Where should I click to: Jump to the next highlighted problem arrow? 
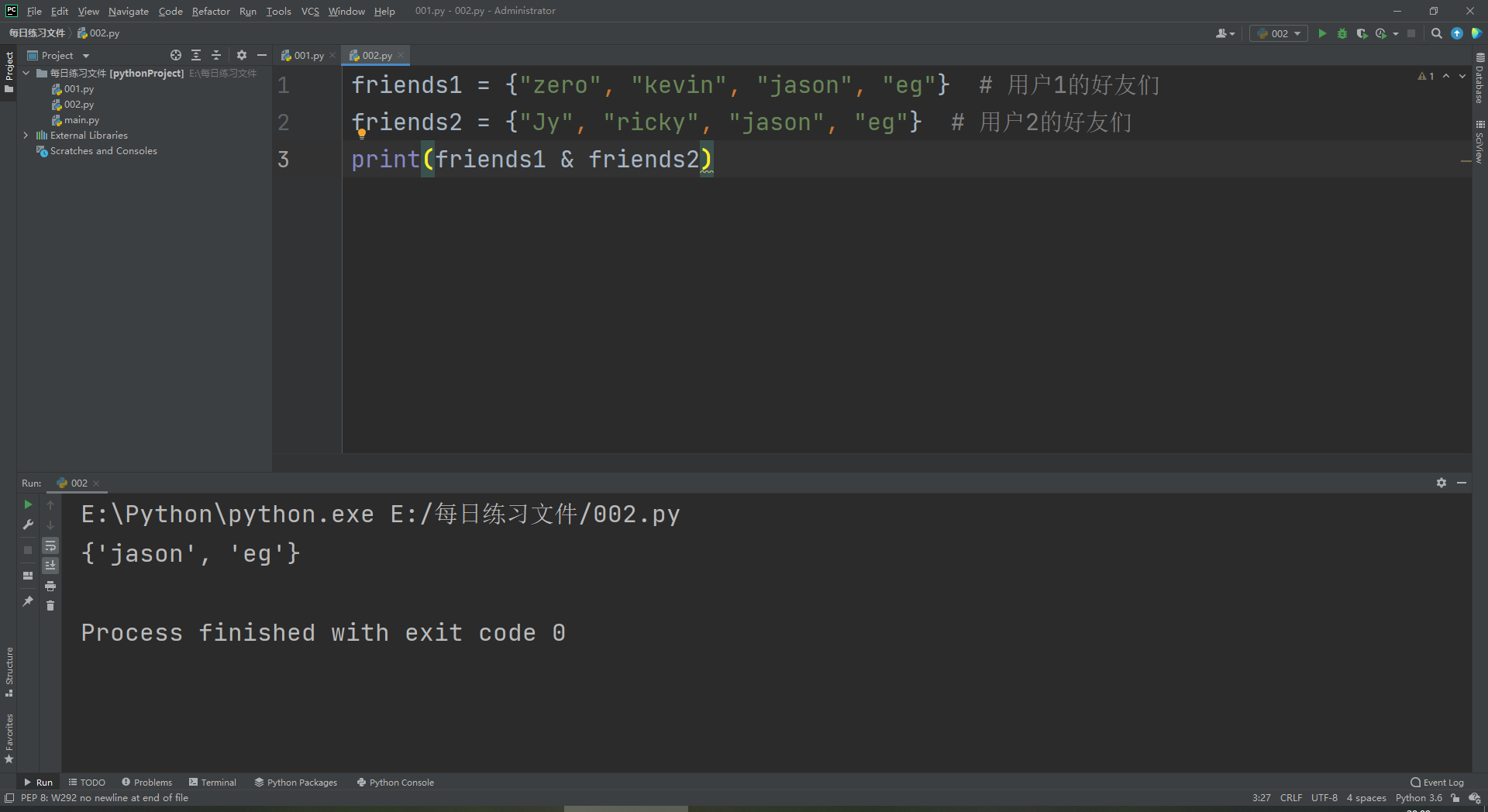click(1462, 76)
